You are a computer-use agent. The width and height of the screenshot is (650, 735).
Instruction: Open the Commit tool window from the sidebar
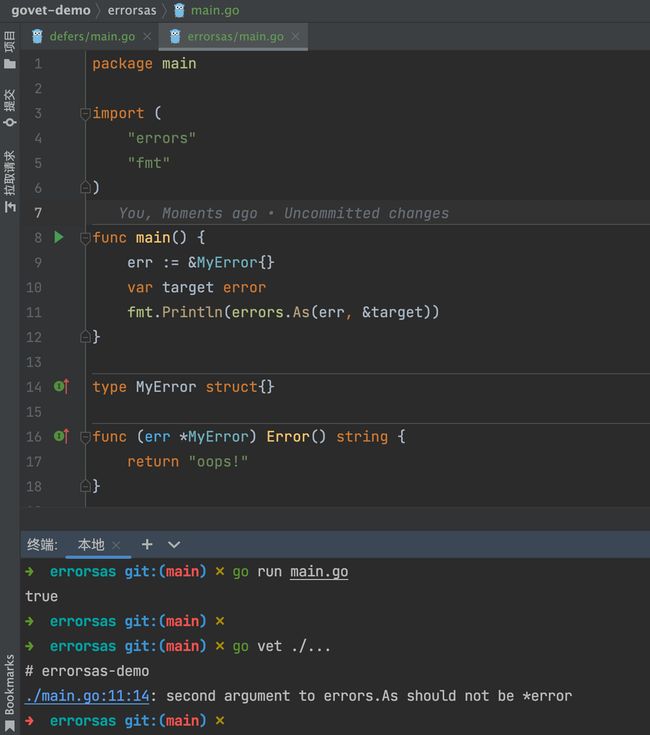coord(9,108)
